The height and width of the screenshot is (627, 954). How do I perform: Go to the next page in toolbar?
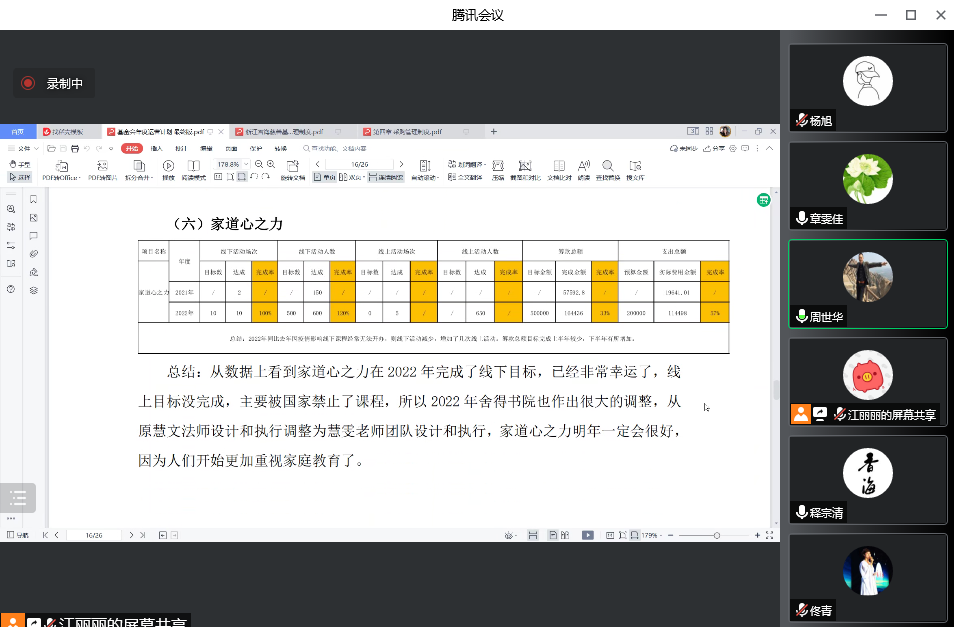coord(401,164)
